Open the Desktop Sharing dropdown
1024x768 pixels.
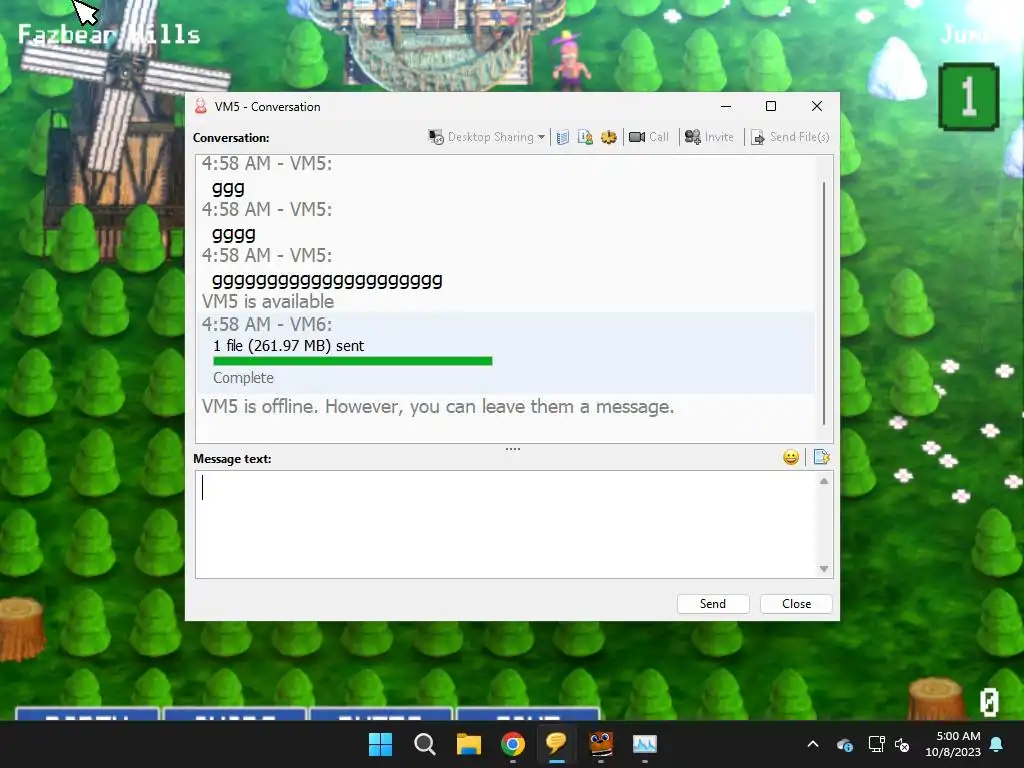coord(487,137)
